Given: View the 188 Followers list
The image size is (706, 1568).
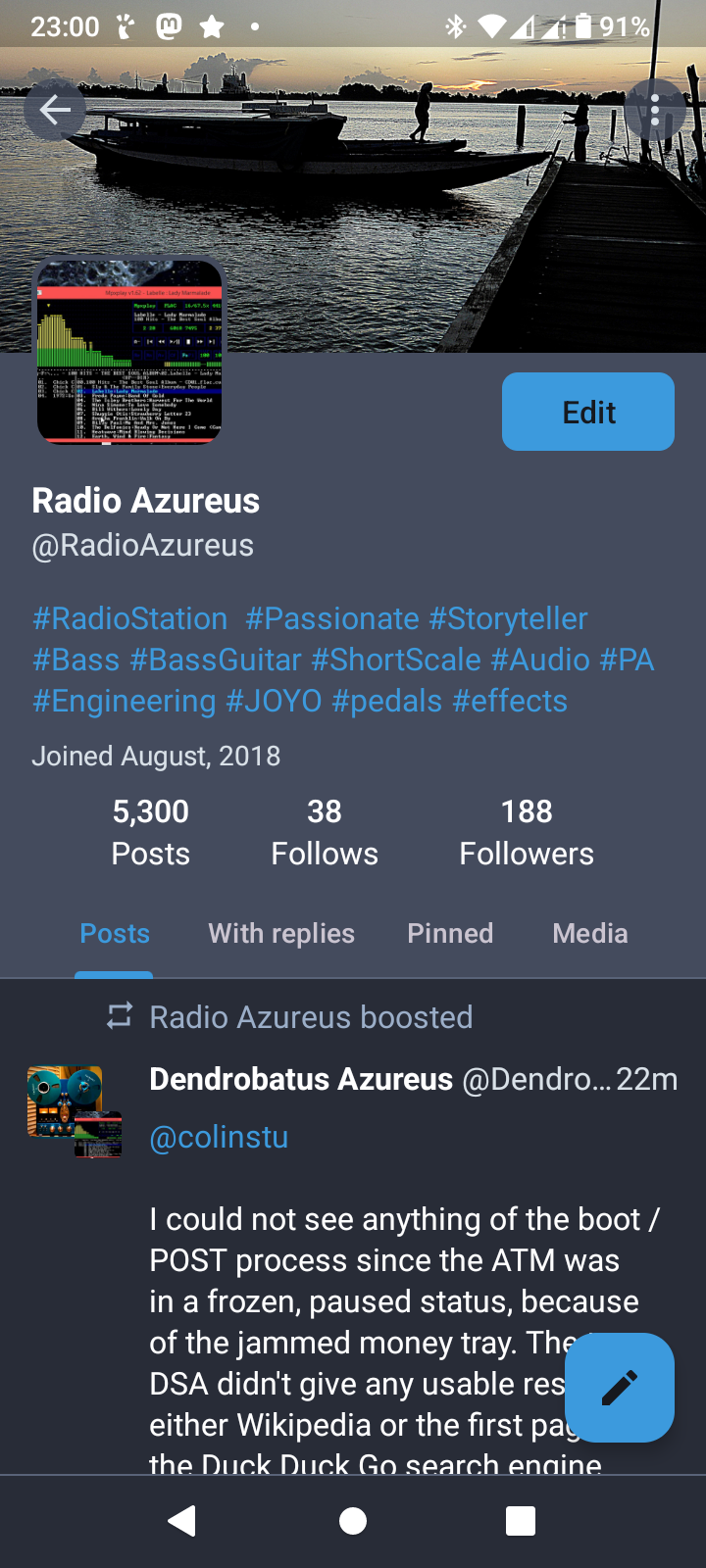Looking at the screenshot, I should coord(527,832).
